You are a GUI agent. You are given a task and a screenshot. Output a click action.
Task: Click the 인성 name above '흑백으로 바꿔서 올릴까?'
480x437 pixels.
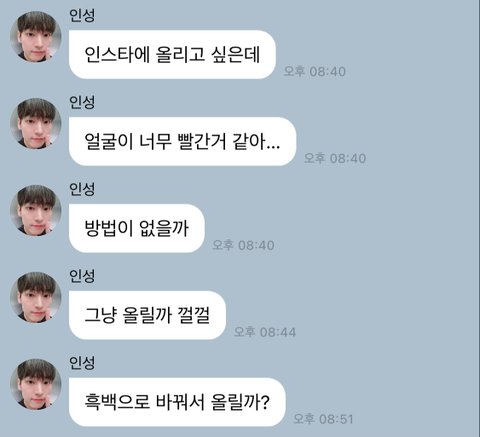click(x=82, y=363)
